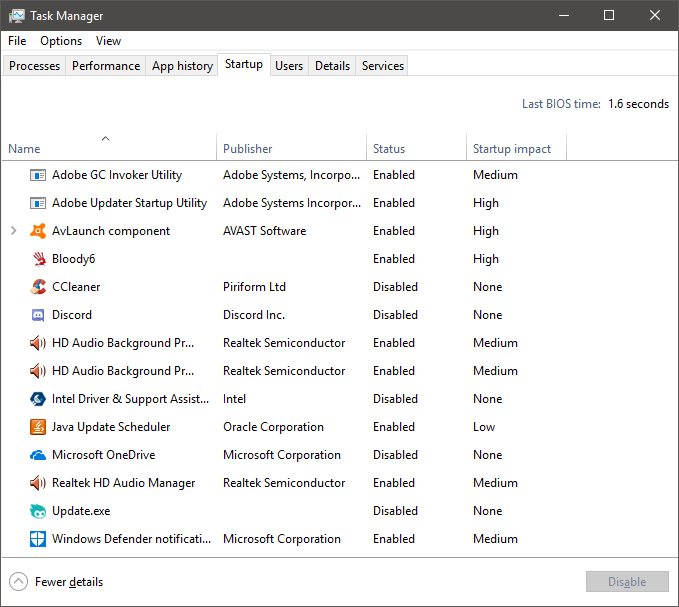Click the Low startup impact value

(x=484, y=427)
